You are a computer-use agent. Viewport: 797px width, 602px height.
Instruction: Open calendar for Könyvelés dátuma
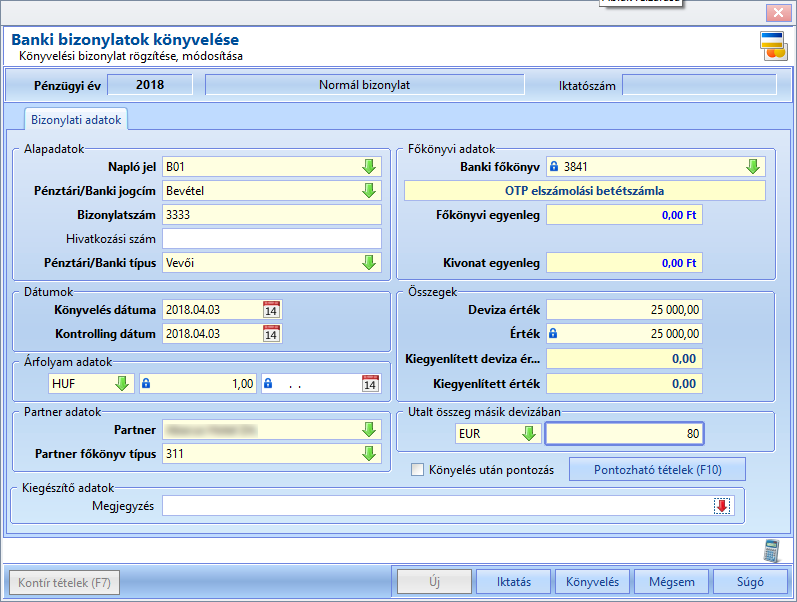tap(271, 310)
